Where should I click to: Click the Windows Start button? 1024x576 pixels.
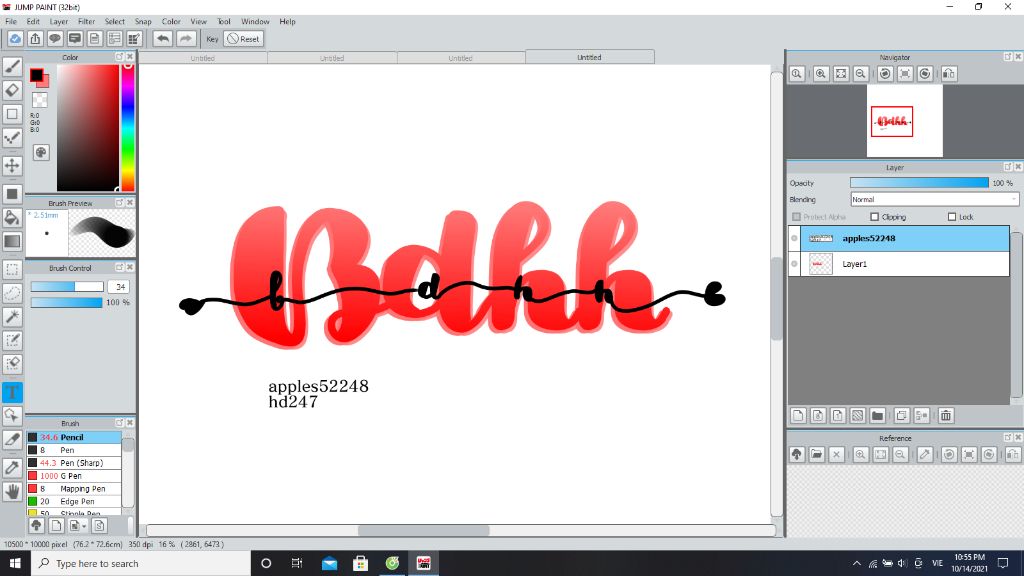tap(15, 563)
